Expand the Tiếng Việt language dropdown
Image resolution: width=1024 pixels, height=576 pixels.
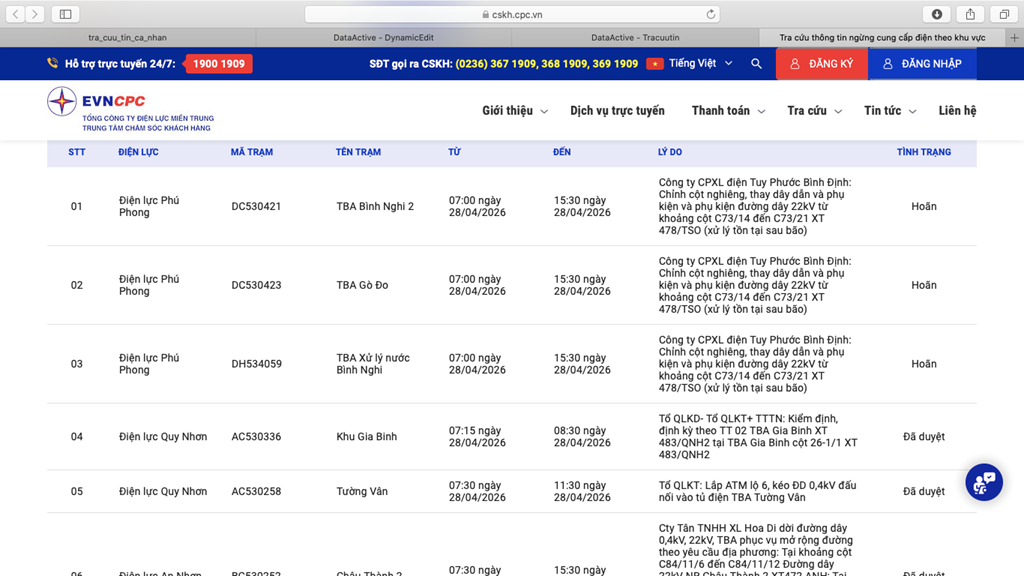700,64
